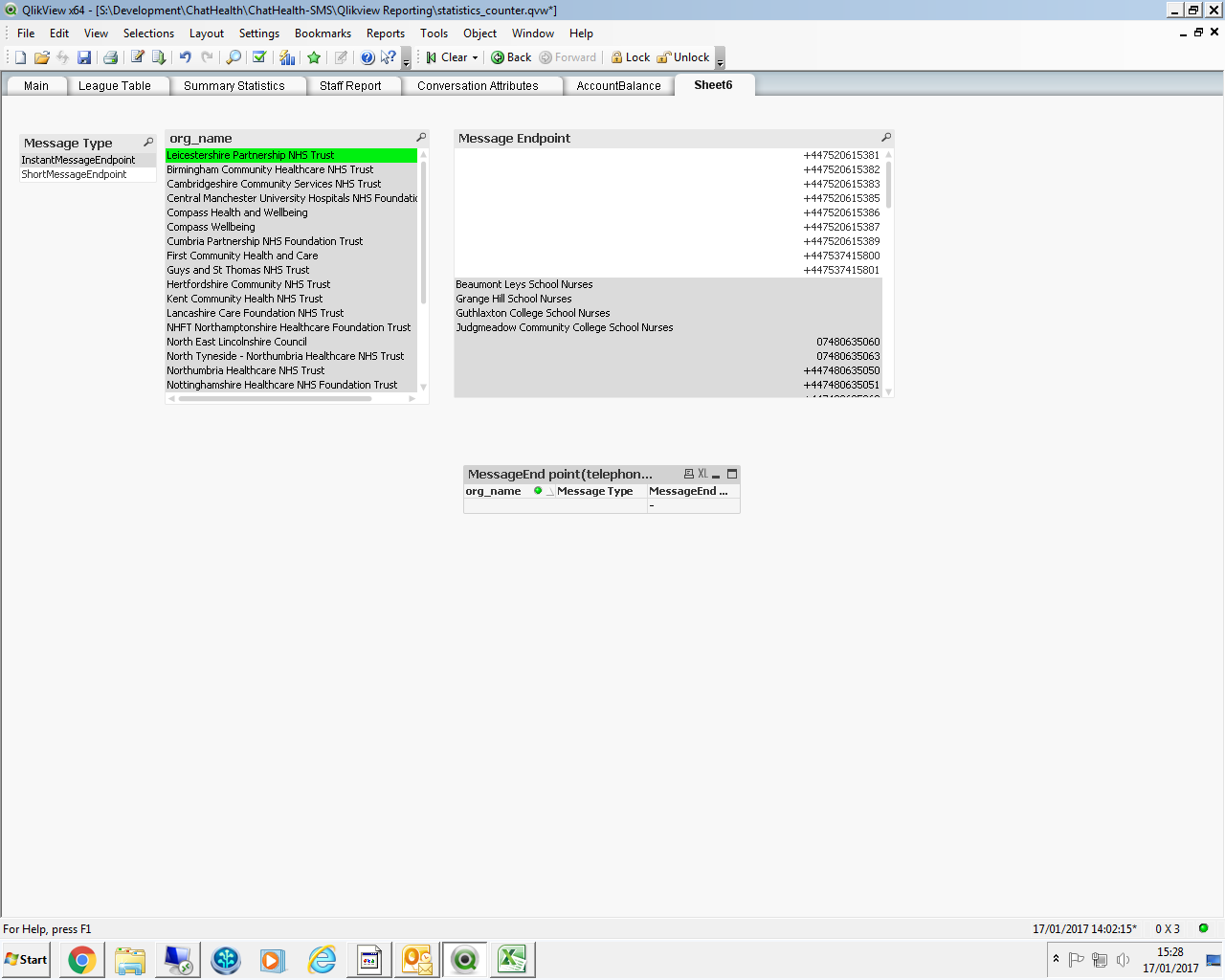Viewport: 1225px width, 980px height.
Task: Open the search icon in Message Endpoint listbox
Action: pos(886,138)
